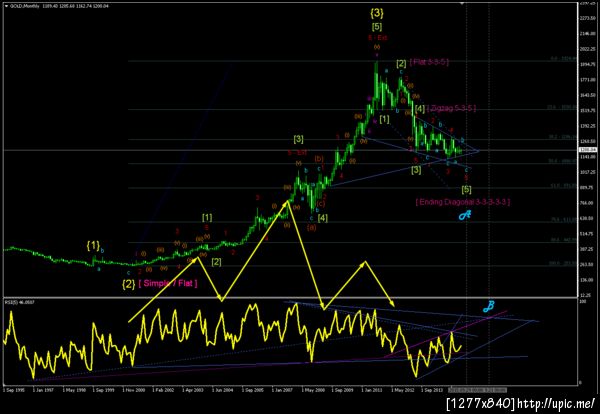Click the 1 Jan 2007 date on time axis
Image resolution: width=600 pixels, height=414 pixels.
pos(282,390)
